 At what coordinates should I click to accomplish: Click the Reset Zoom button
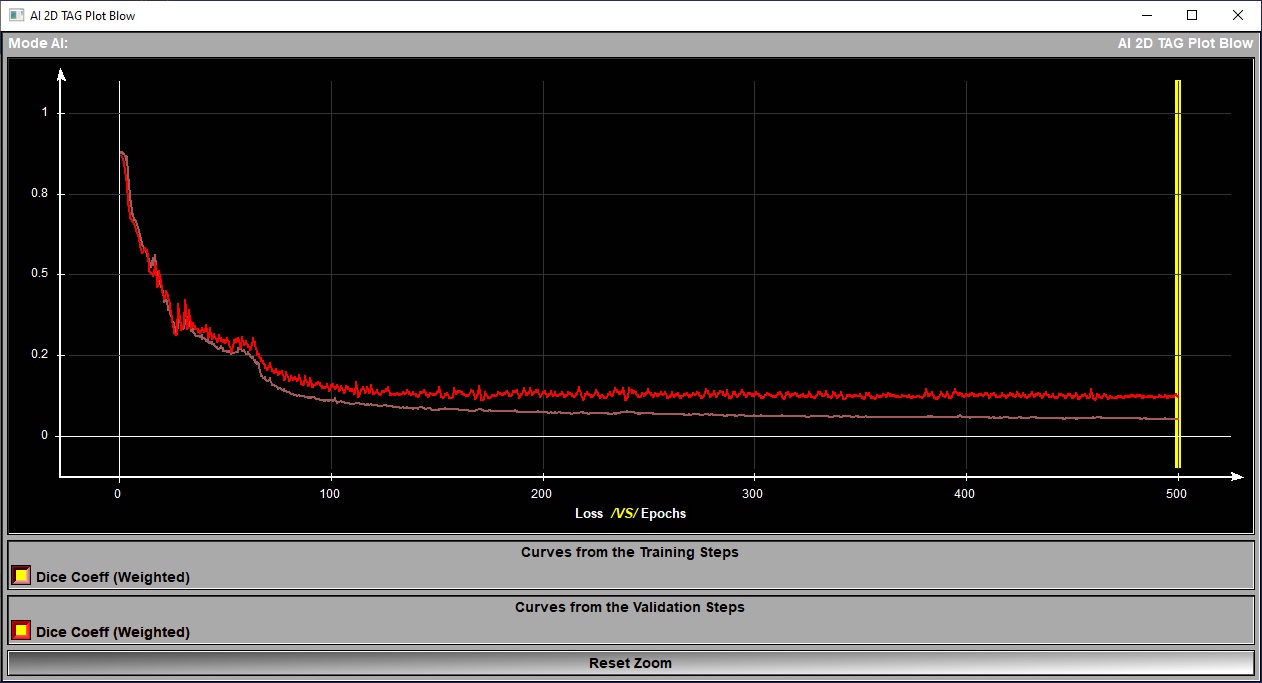click(630, 663)
